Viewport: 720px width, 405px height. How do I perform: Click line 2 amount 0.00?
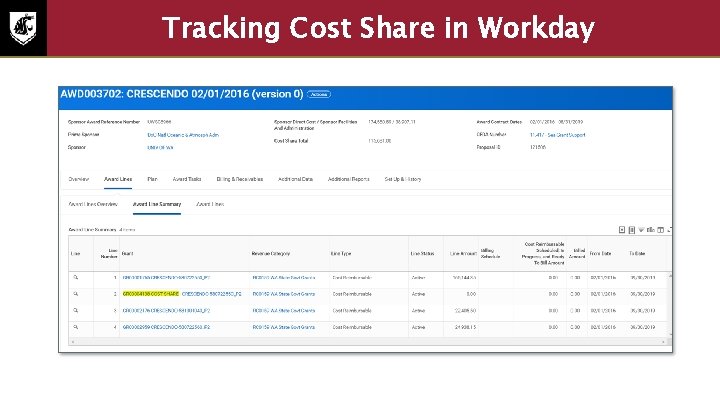pyautogui.click(x=471, y=294)
